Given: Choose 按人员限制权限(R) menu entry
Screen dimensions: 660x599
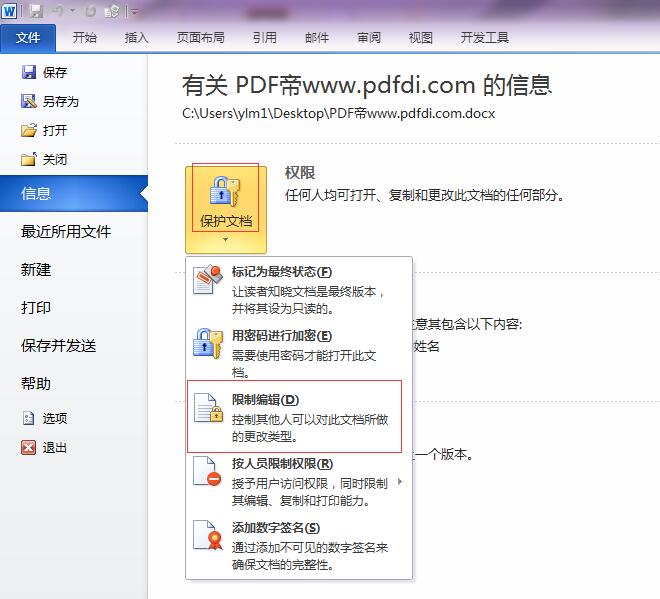Looking at the screenshot, I should click(x=299, y=482).
